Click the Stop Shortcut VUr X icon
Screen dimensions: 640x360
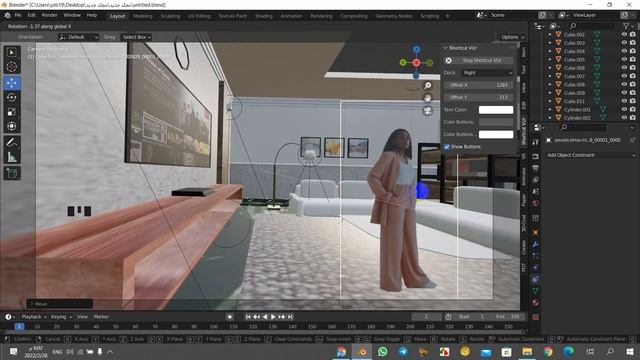pos(449,60)
